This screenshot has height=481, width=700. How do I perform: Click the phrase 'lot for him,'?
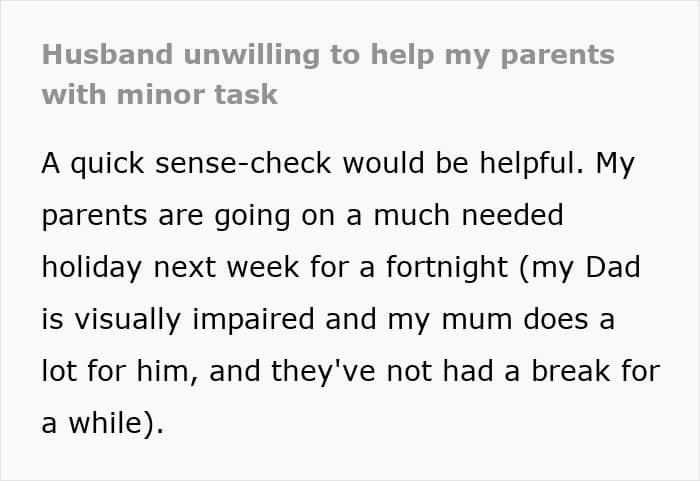pos(120,371)
